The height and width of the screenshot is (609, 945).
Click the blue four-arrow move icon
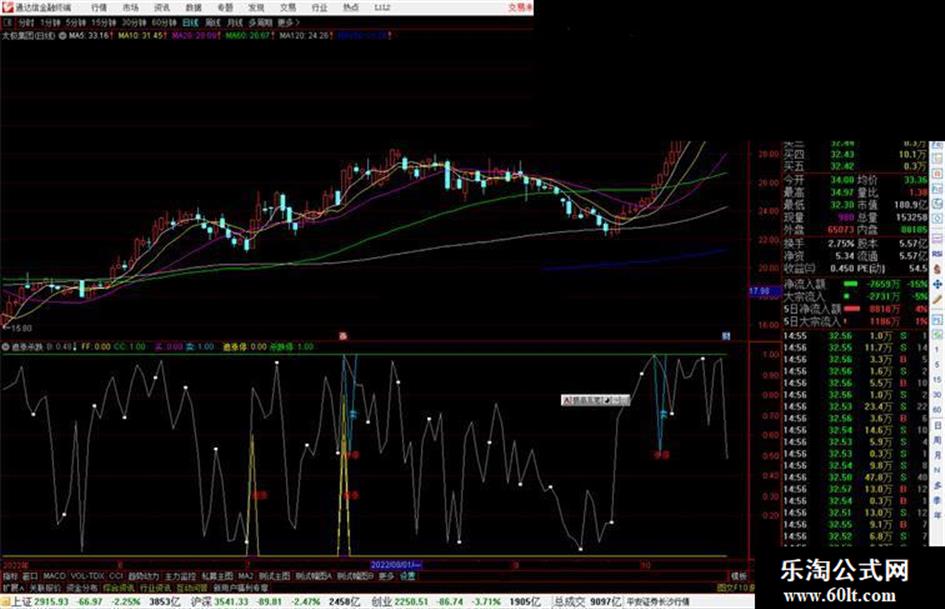pyautogui.click(x=937, y=284)
